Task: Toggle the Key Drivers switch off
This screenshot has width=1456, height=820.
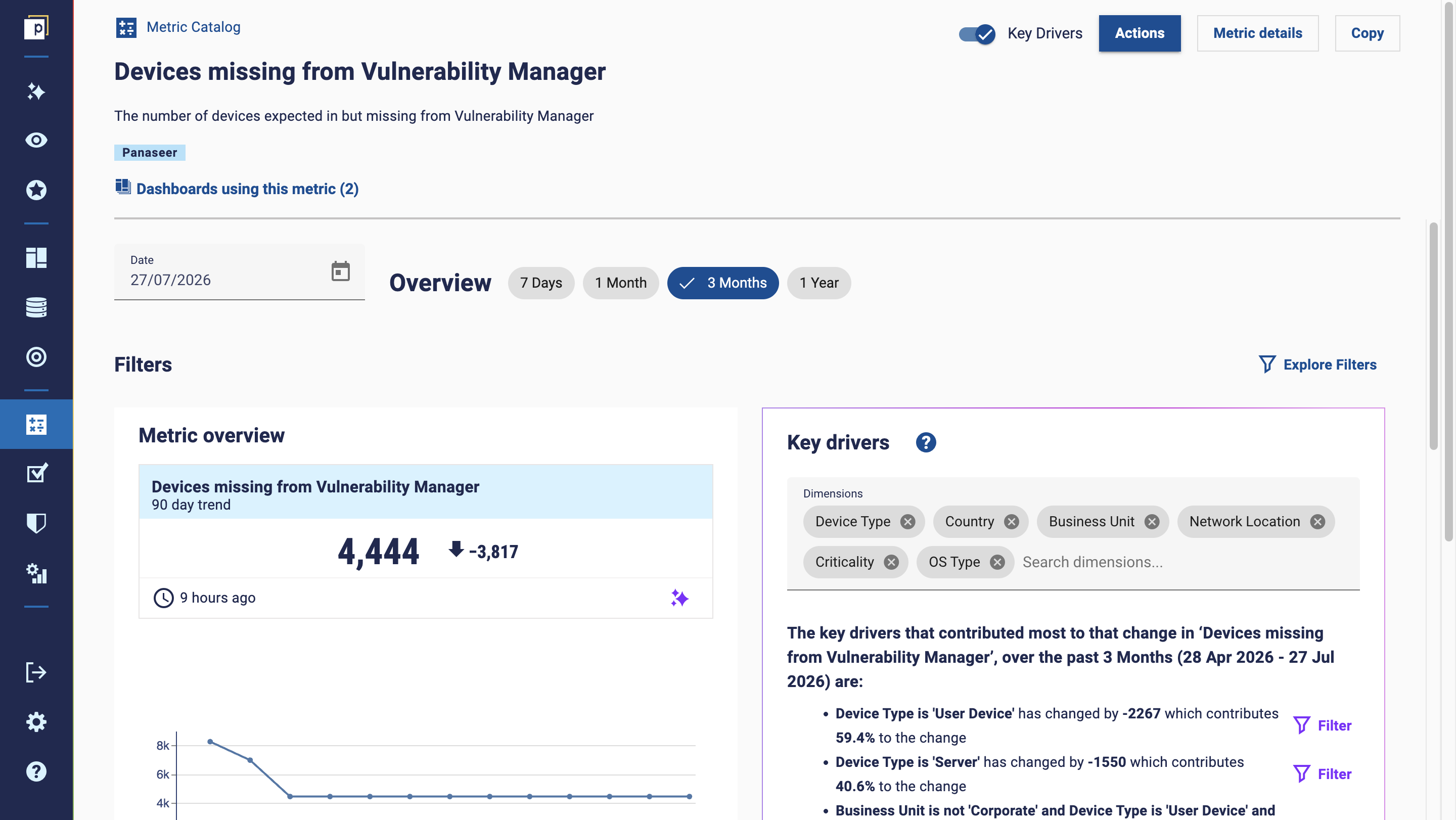Action: click(x=977, y=34)
